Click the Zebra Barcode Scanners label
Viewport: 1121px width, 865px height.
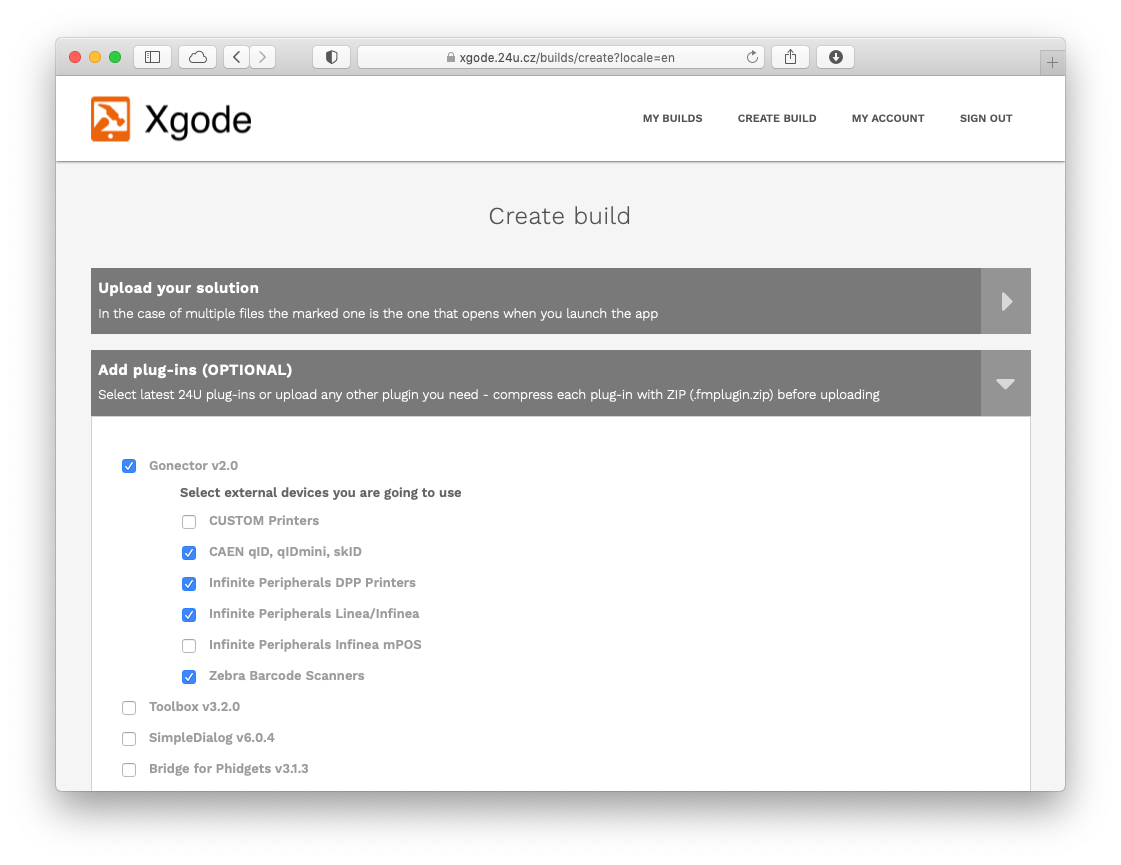(286, 676)
